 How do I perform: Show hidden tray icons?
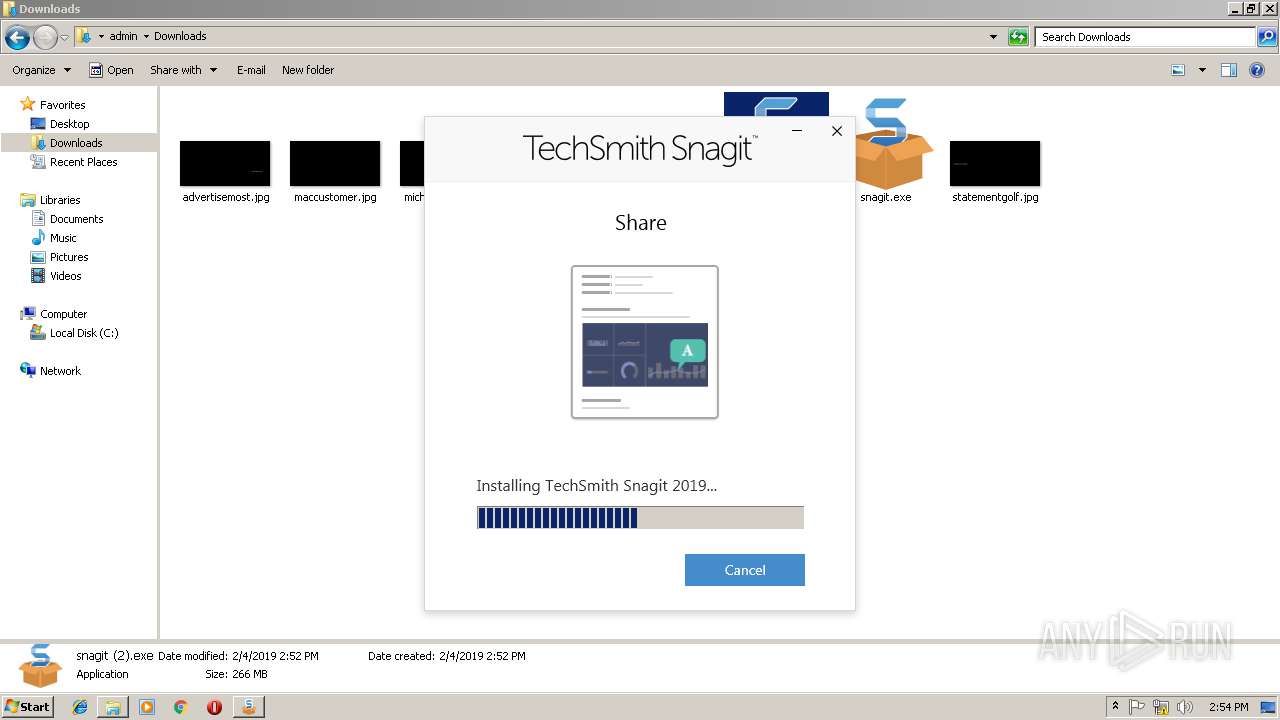tap(1116, 707)
